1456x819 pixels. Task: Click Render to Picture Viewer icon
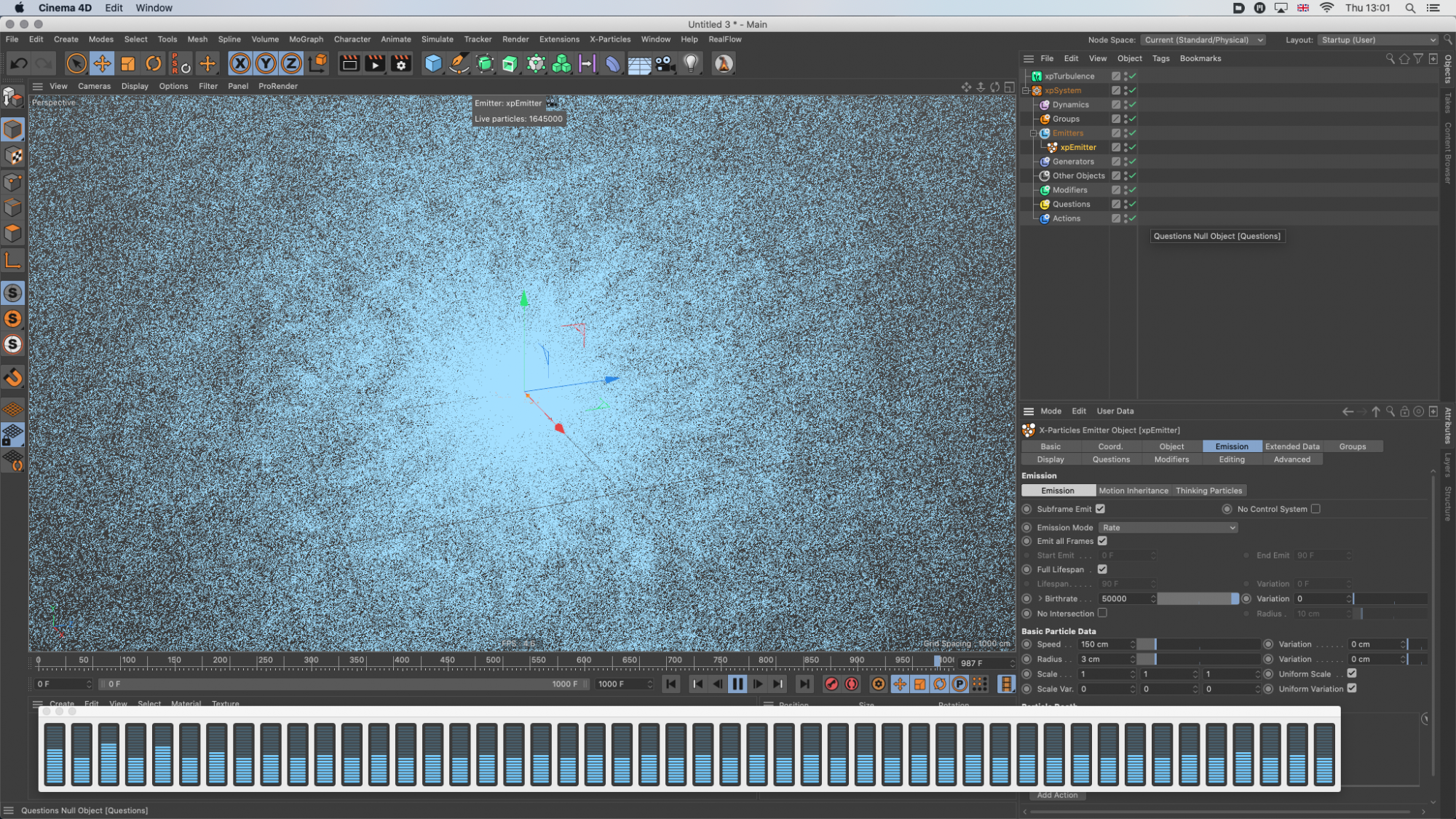tap(375, 64)
